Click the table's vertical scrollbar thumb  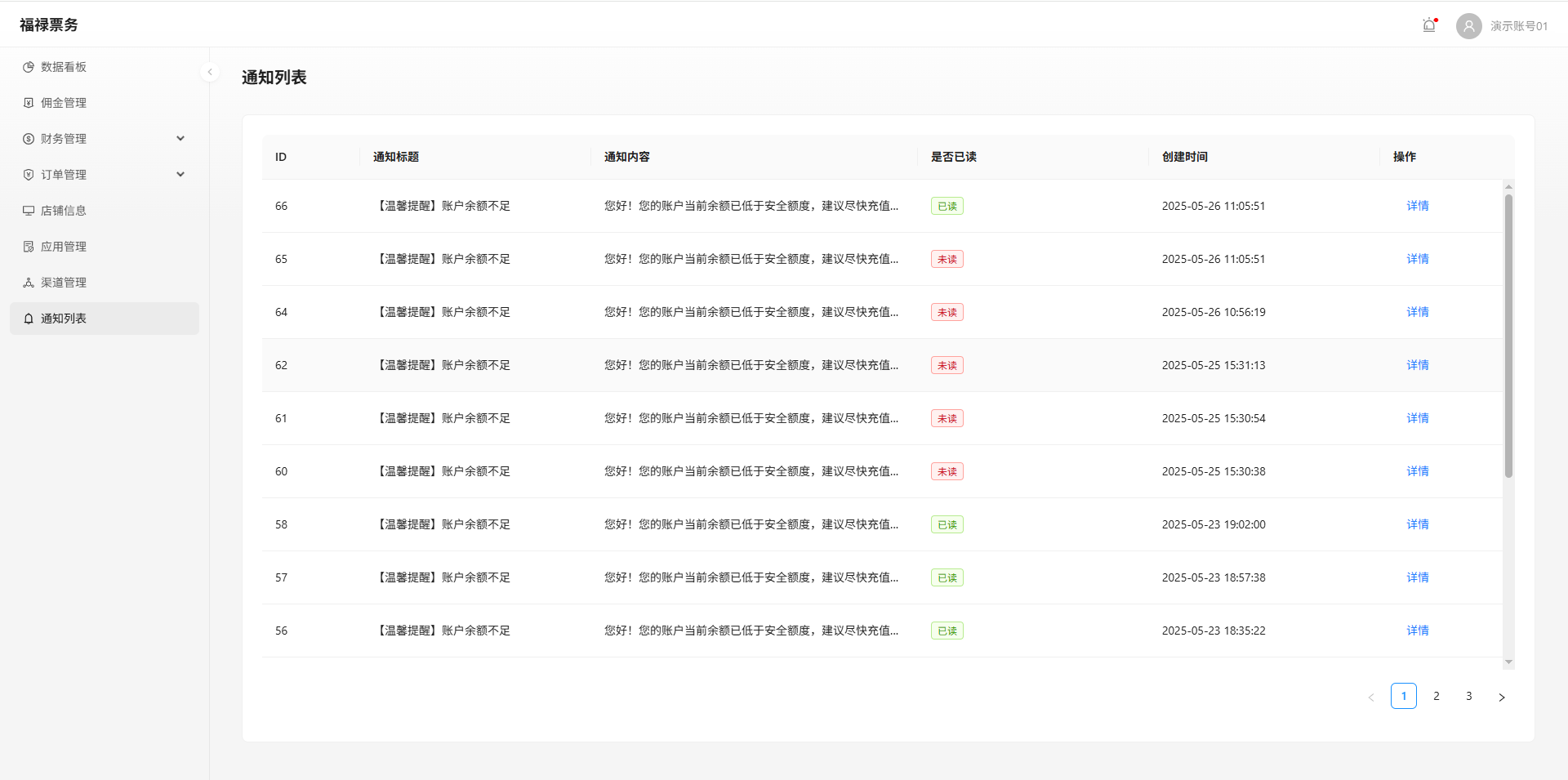coord(1508,335)
